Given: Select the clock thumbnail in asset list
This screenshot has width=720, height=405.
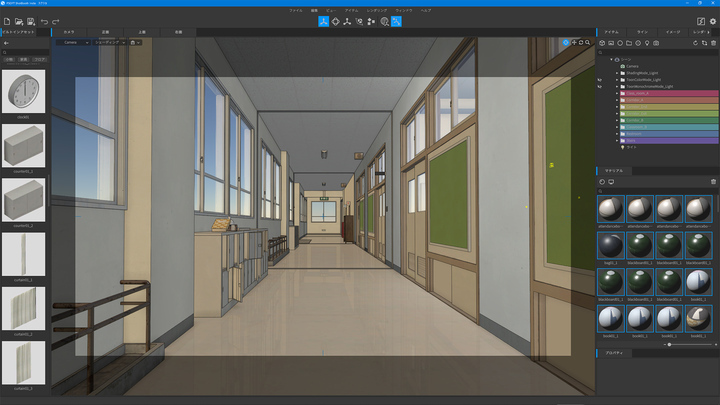Looking at the screenshot, I should pos(23,91).
